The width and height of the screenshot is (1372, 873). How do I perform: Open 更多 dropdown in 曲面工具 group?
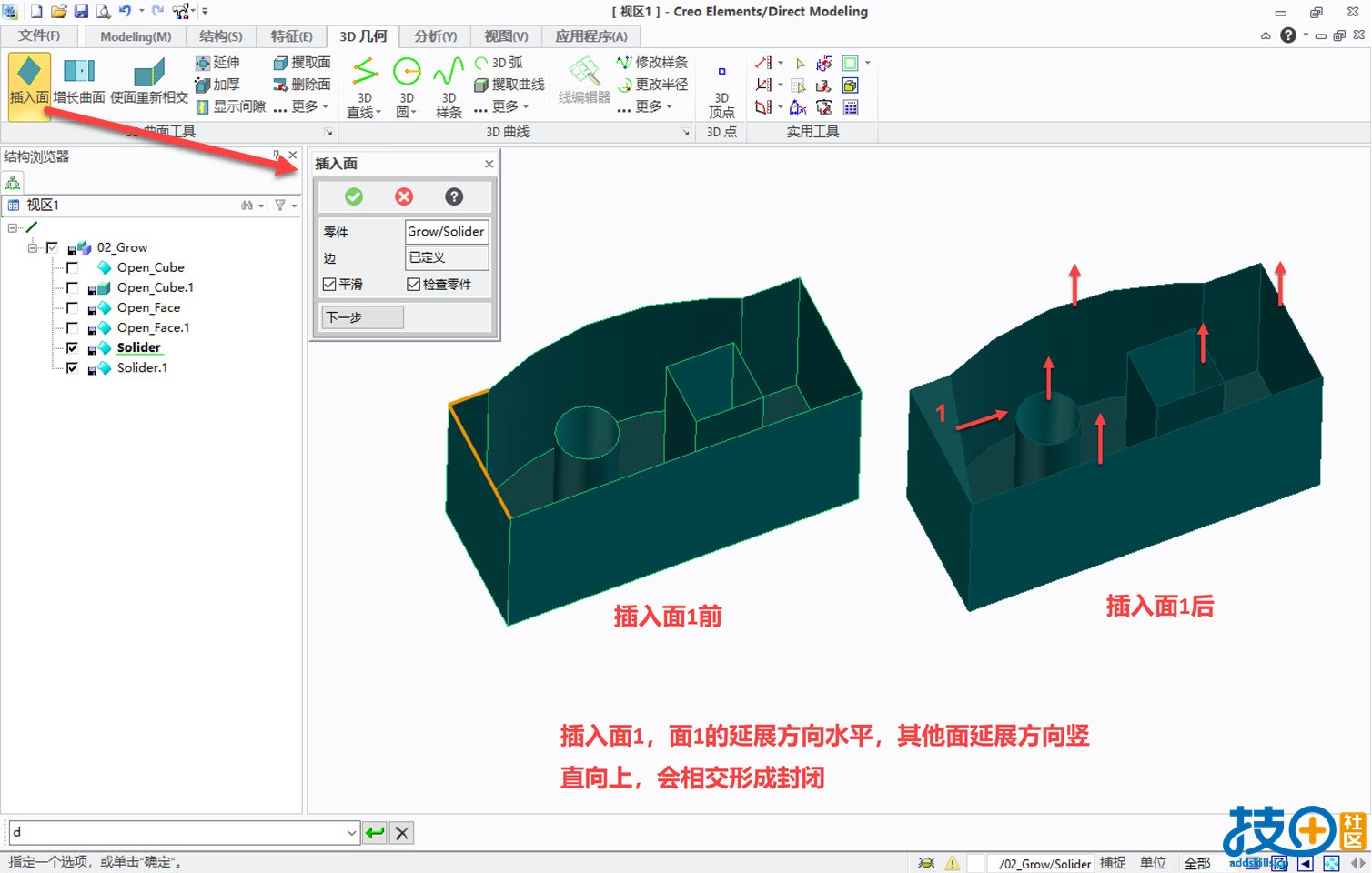301,106
